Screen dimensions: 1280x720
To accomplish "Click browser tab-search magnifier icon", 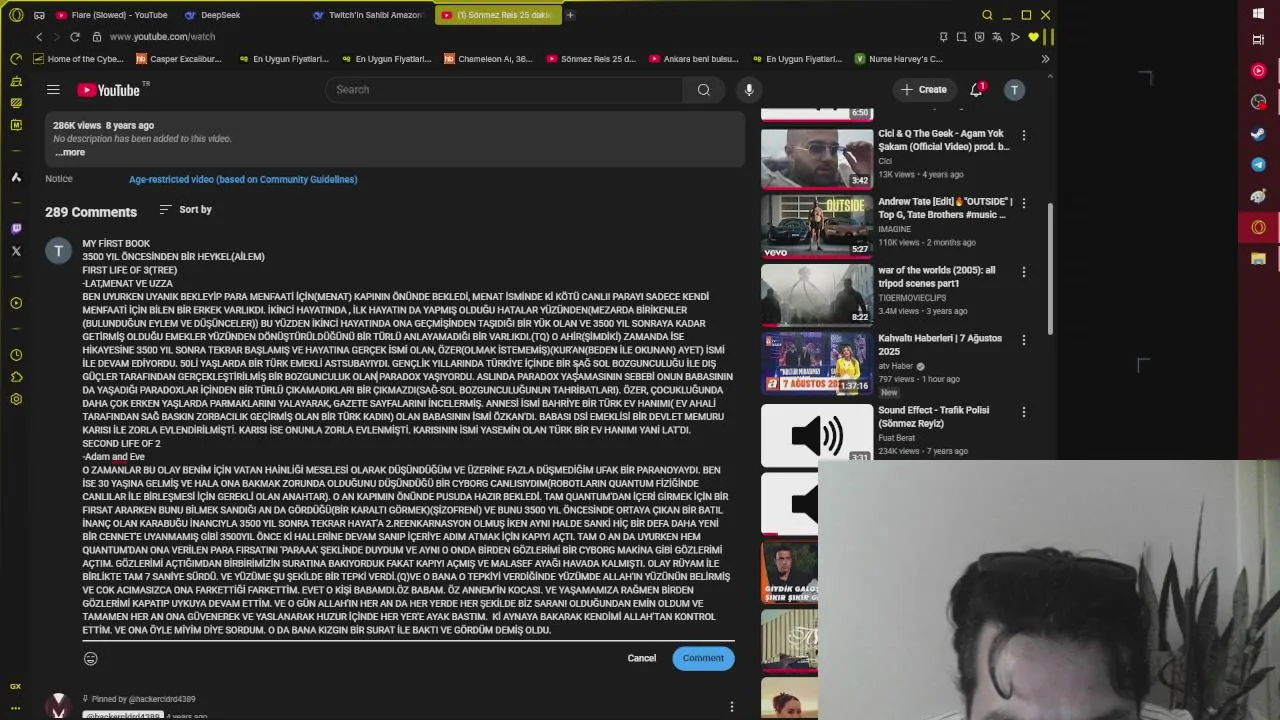I will [x=987, y=15].
